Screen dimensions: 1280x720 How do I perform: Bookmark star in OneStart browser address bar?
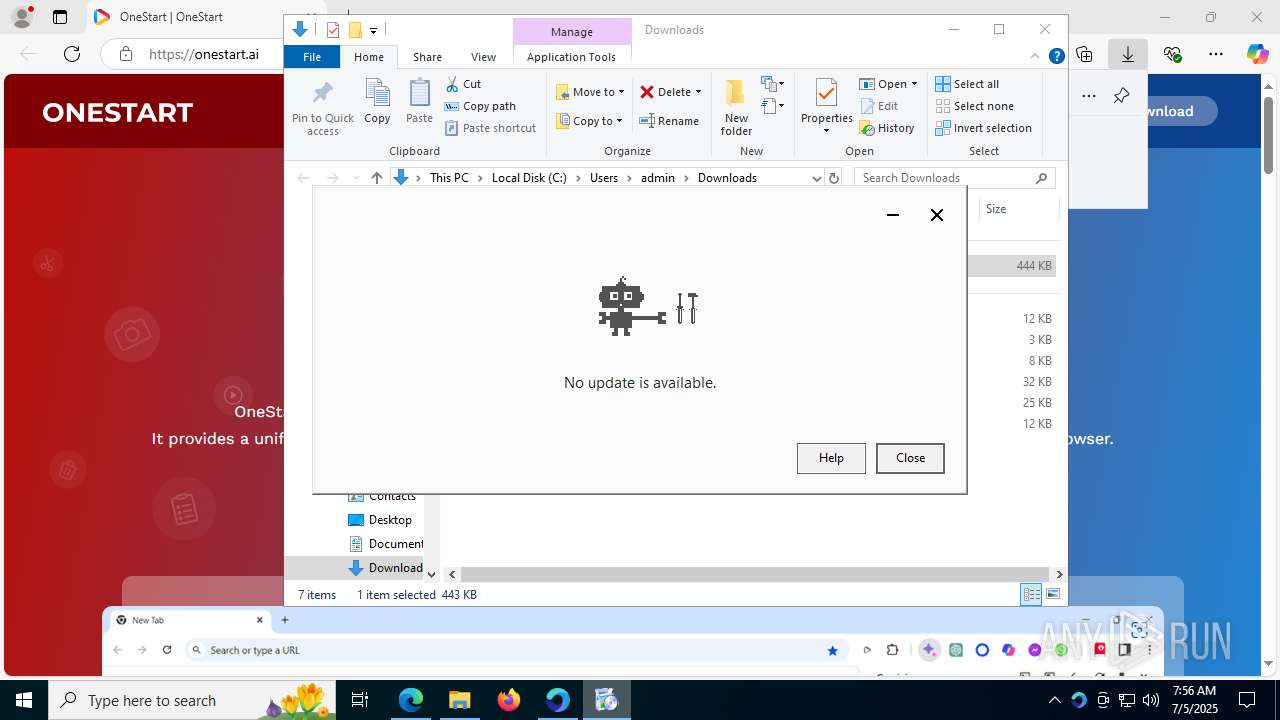[x=832, y=650]
